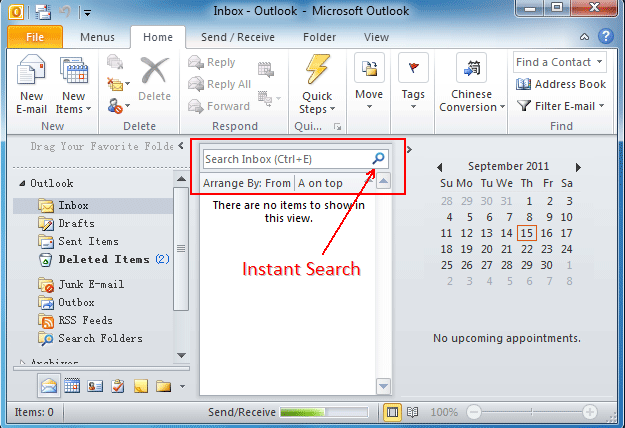Open the Move menu
The height and width of the screenshot is (428, 625).
(369, 82)
